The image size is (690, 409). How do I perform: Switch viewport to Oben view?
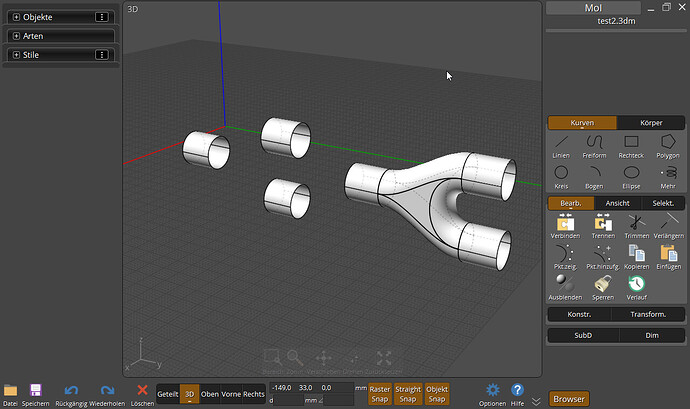pos(210,394)
